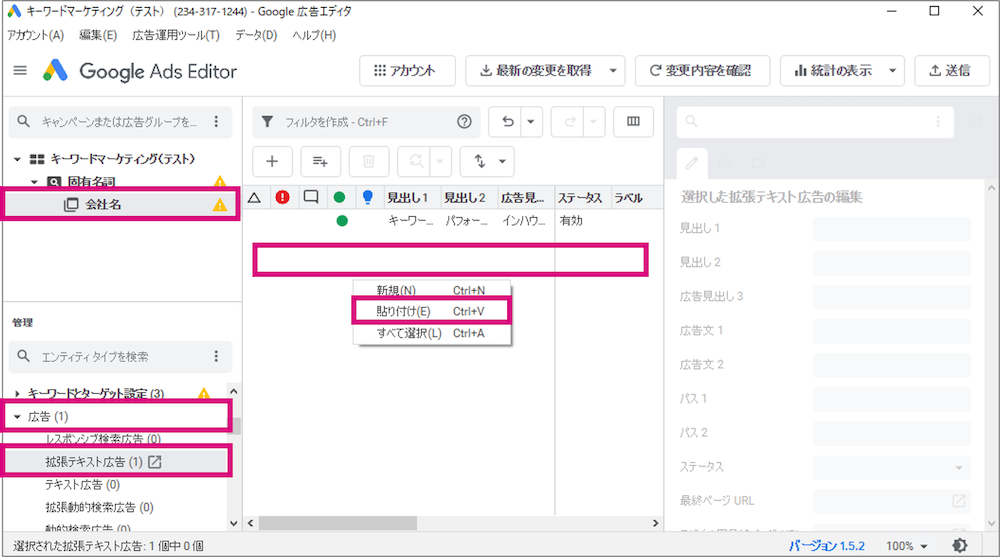The image size is (1000, 557).
Task: Open アカウント(A) menu
Action: pyautogui.click(x=36, y=35)
